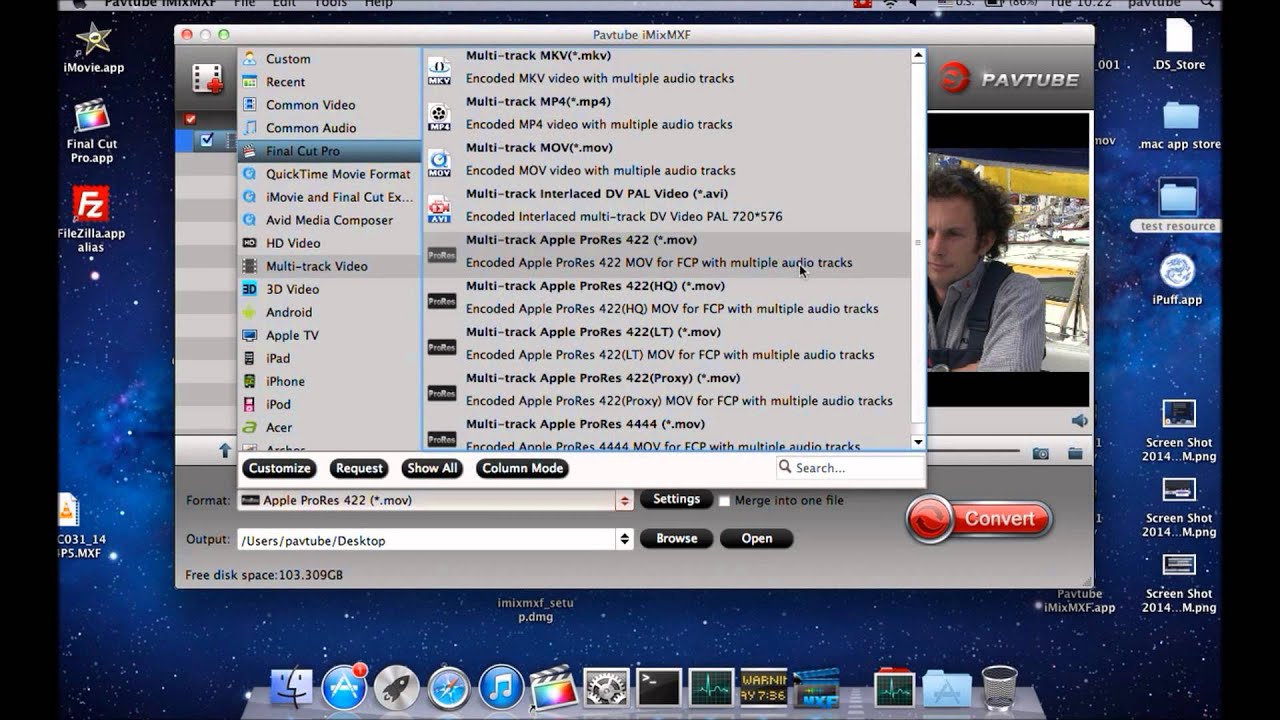Click the Multi-track MP4 format icon

tap(439, 117)
